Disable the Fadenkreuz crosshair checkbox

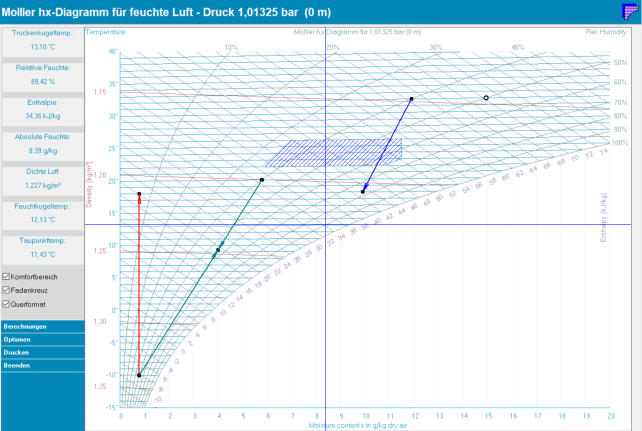[x=8, y=290]
